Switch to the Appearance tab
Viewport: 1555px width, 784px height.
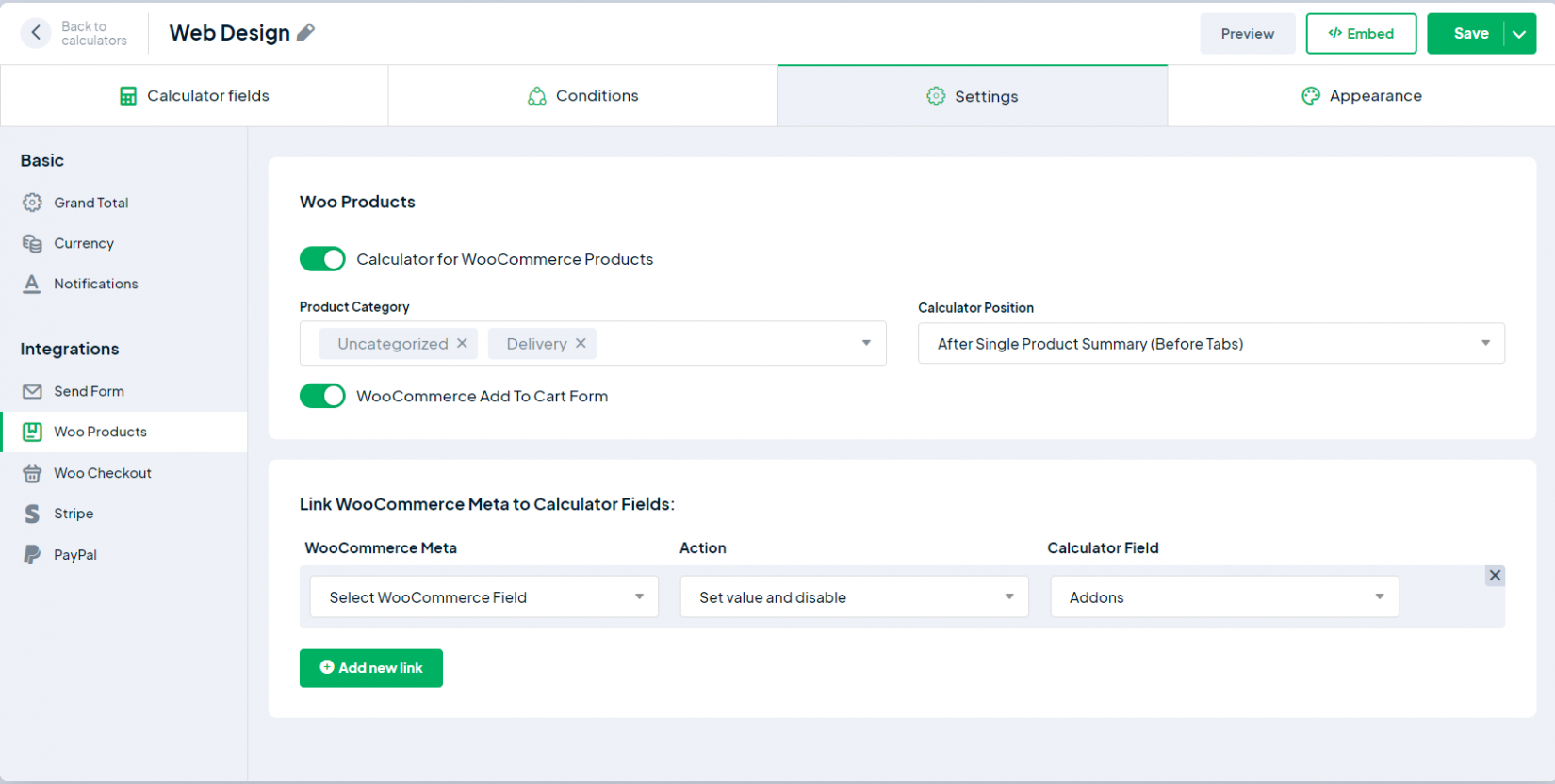(1361, 96)
